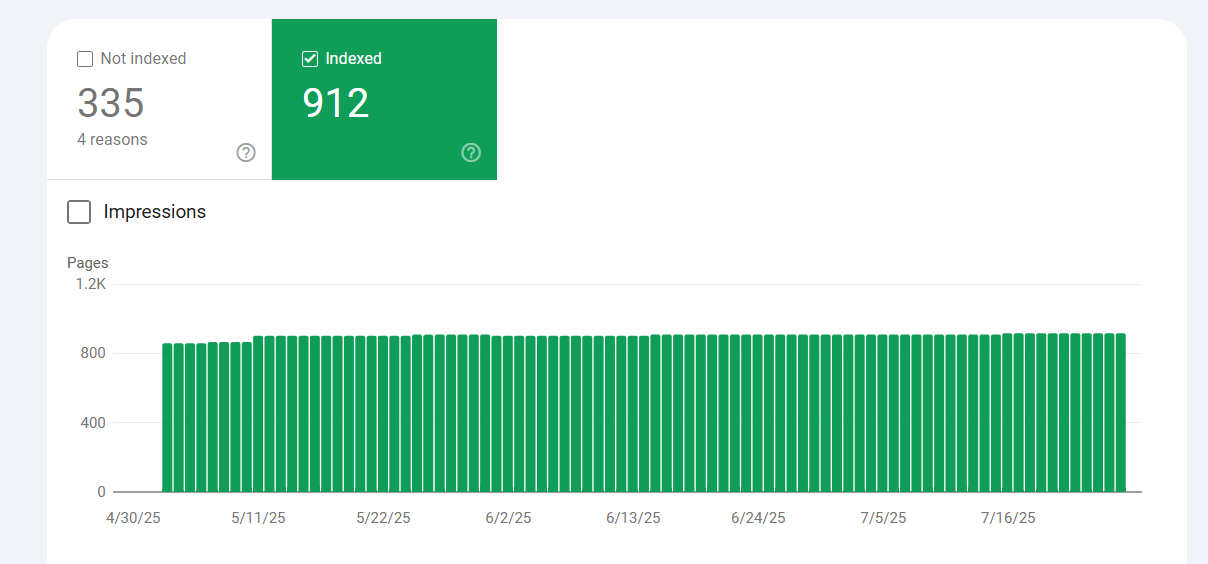Click the 400 axis label

[x=94, y=422]
